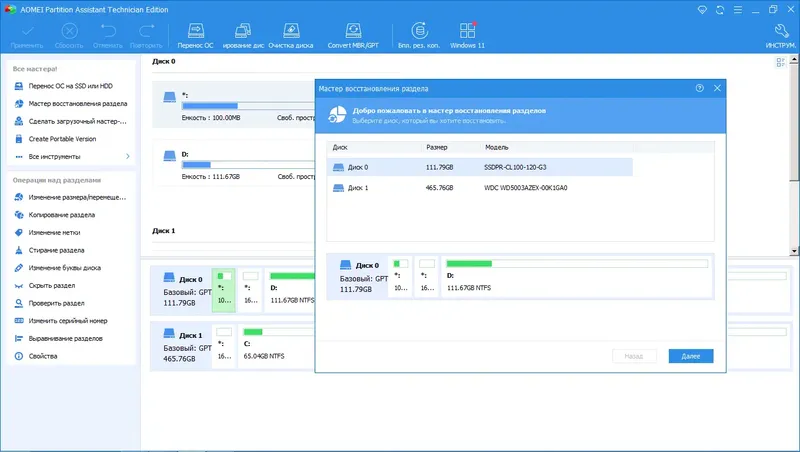Image resolution: width=800 pixels, height=452 pixels.
Task: Select the 16MB partition on main Disk 1
Action: pyautogui.click(x=224, y=345)
